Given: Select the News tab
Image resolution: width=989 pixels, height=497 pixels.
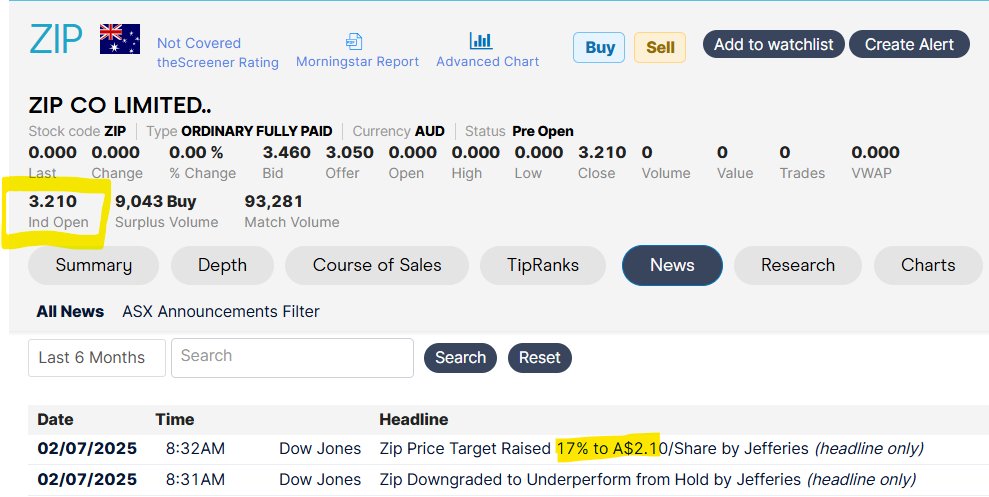Looking at the screenshot, I should pos(672,265).
